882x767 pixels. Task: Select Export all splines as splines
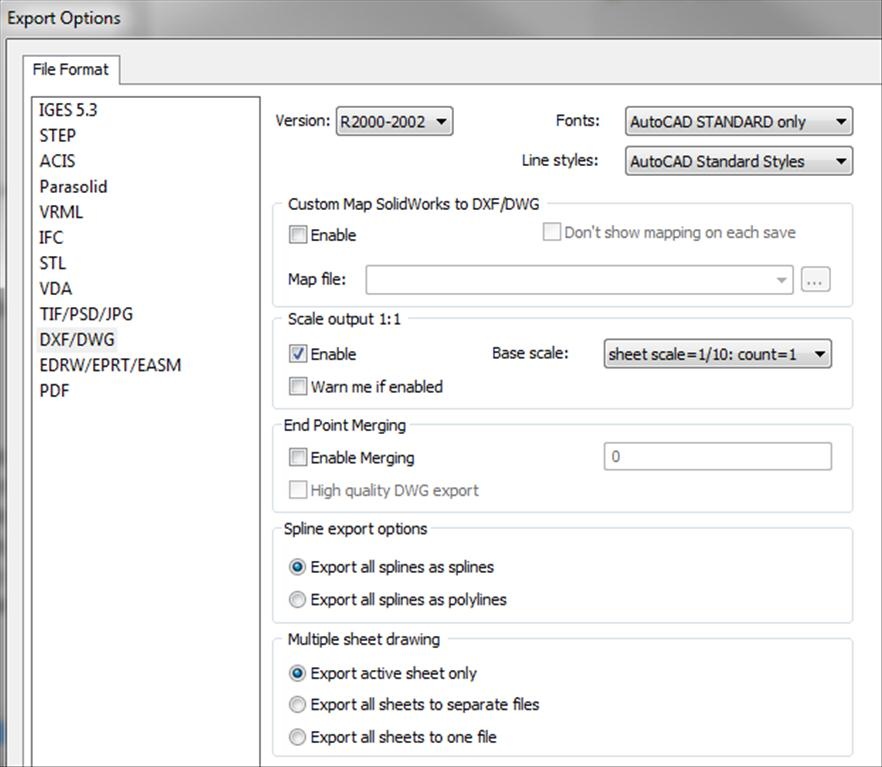click(x=297, y=567)
